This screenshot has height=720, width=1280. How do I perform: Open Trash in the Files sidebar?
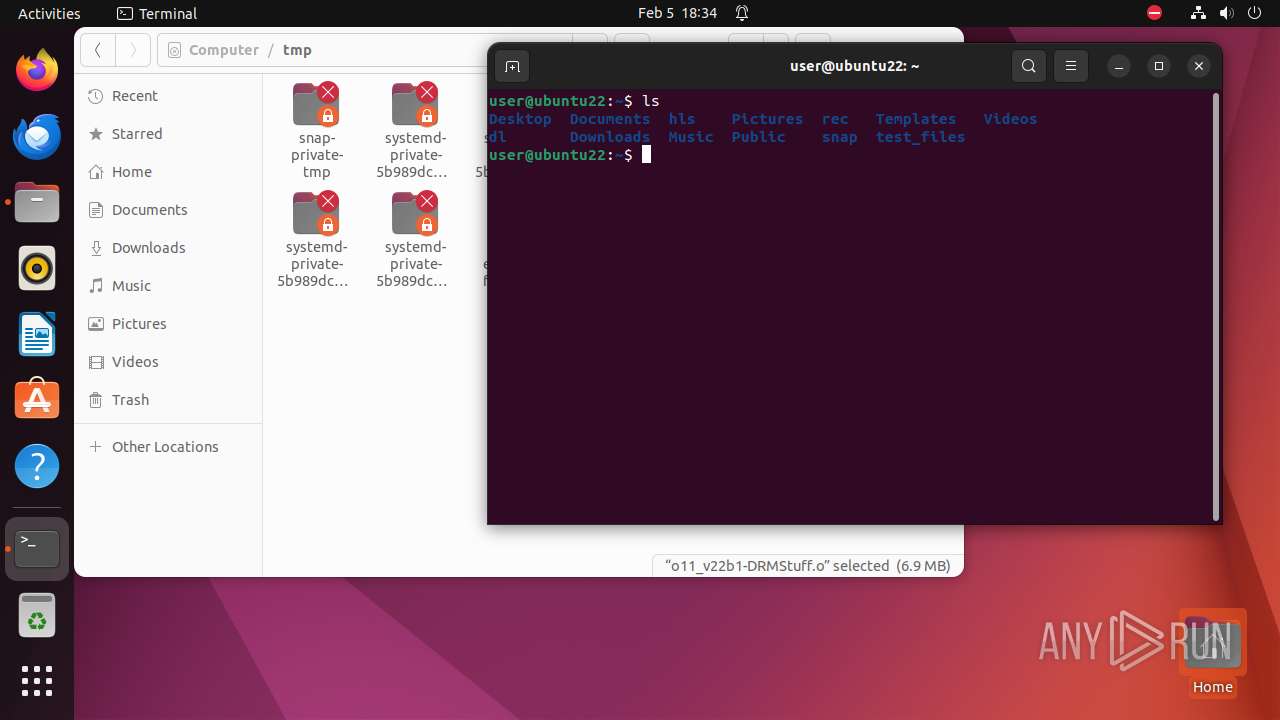point(168,400)
